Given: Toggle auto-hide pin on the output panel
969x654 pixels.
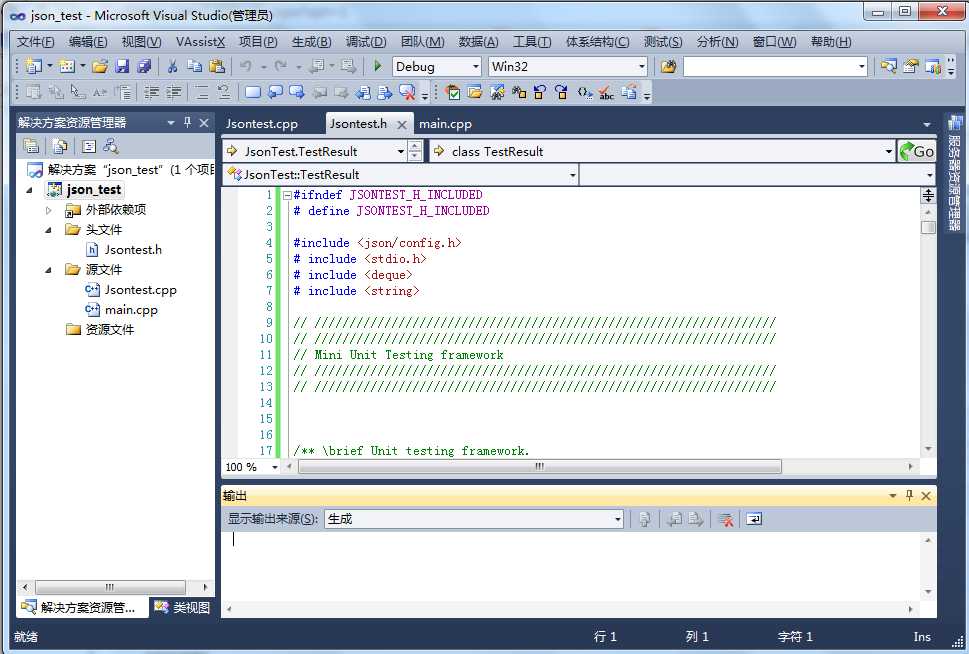Looking at the screenshot, I should tap(909, 496).
